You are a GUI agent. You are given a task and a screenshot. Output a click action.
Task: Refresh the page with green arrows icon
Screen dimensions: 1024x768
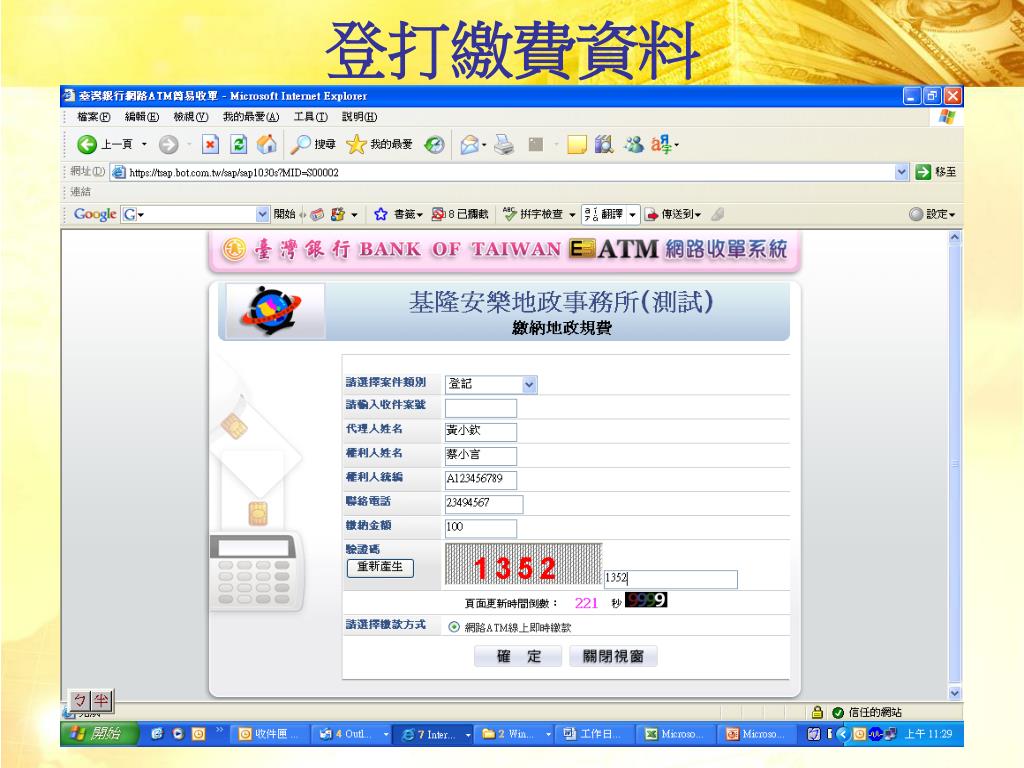point(239,144)
